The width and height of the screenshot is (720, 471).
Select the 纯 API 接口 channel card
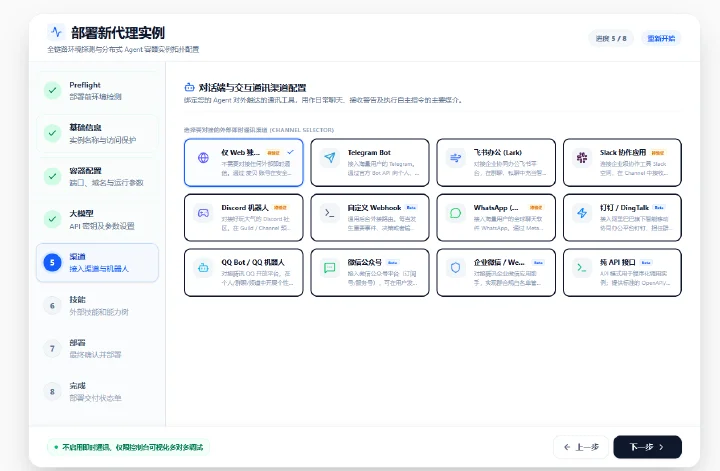tap(622, 272)
